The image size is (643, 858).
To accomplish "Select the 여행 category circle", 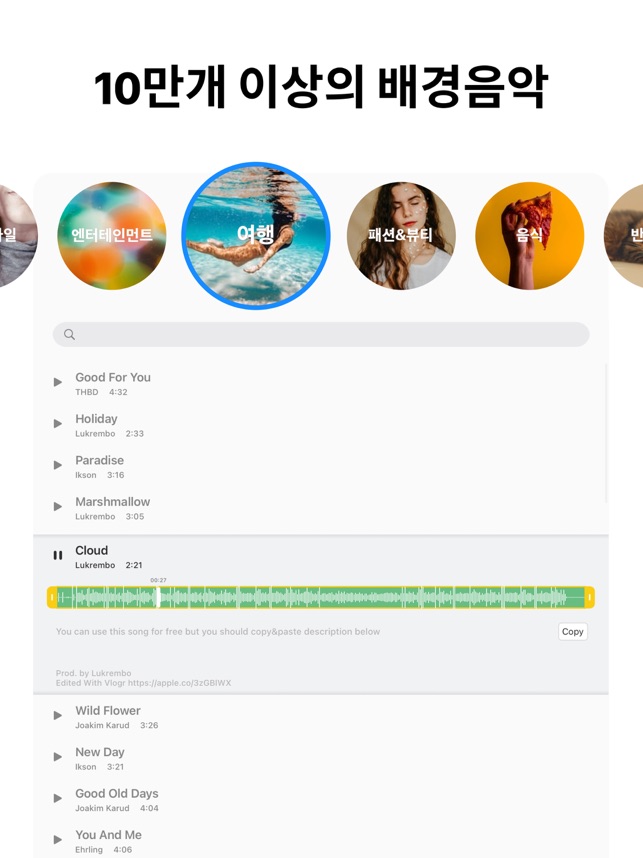I will coord(256,235).
